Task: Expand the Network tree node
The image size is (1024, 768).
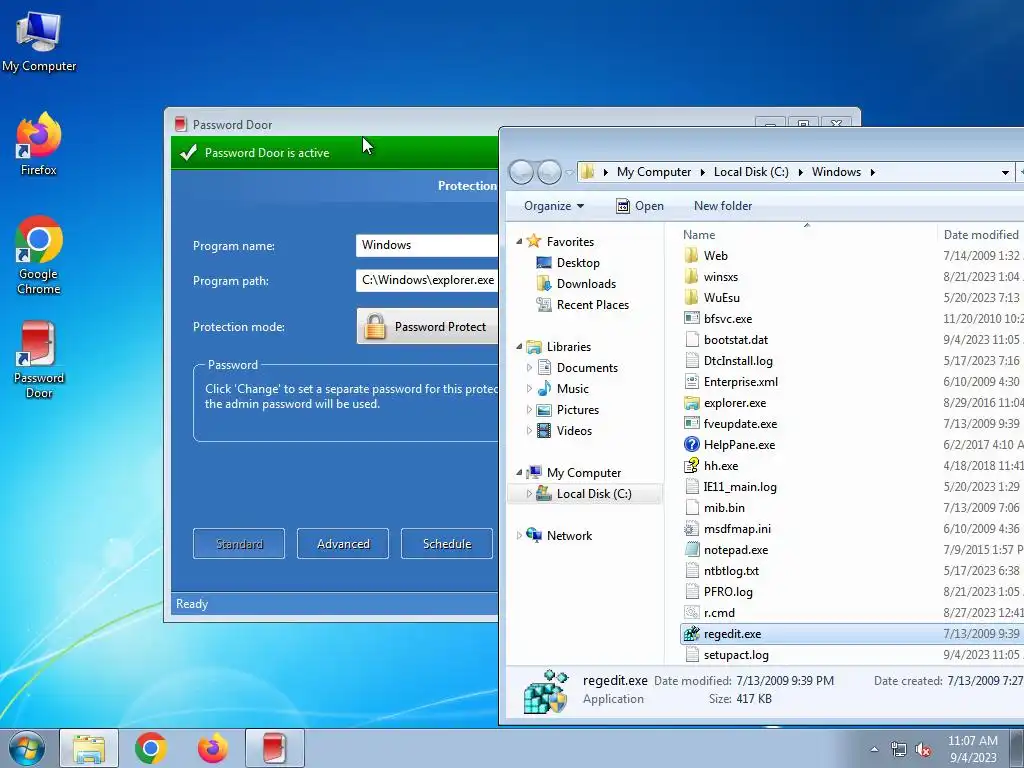Action: pos(519,536)
